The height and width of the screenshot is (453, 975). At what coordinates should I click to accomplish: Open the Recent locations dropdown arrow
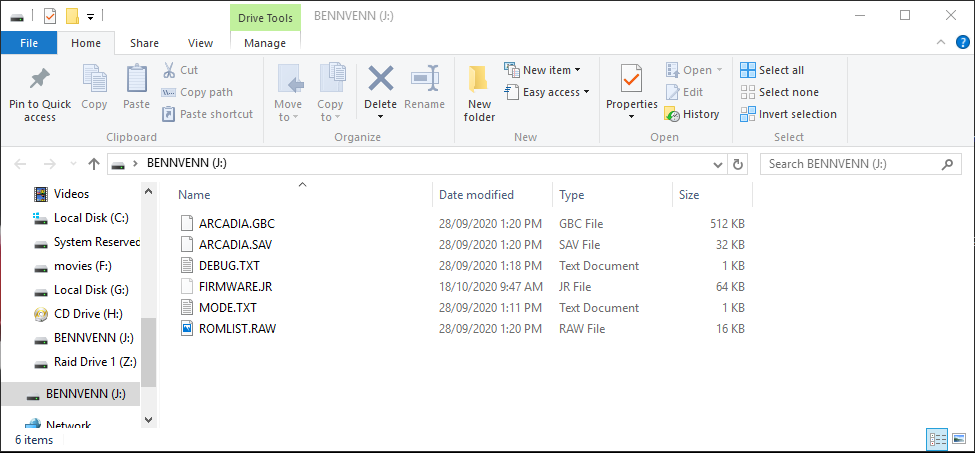(x=73, y=164)
